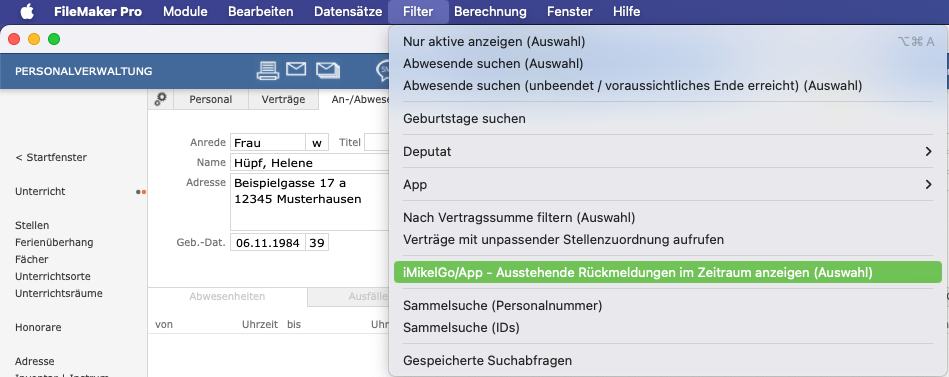Viewport: 949px width, 377px height.
Task: Open Unterrichtsräume in the sidebar
Action: click(x=59, y=293)
